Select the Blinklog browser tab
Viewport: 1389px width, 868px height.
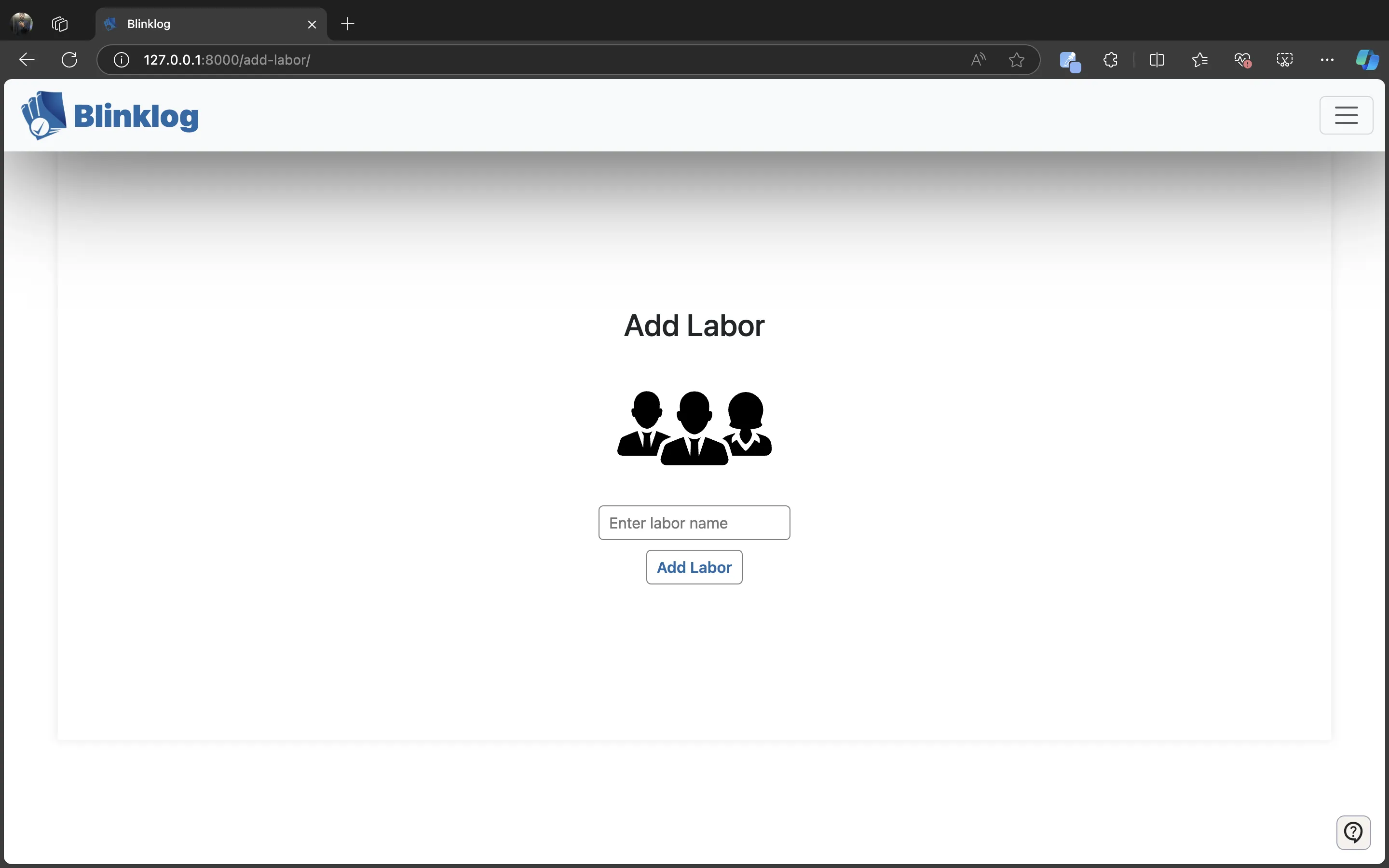point(211,24)
